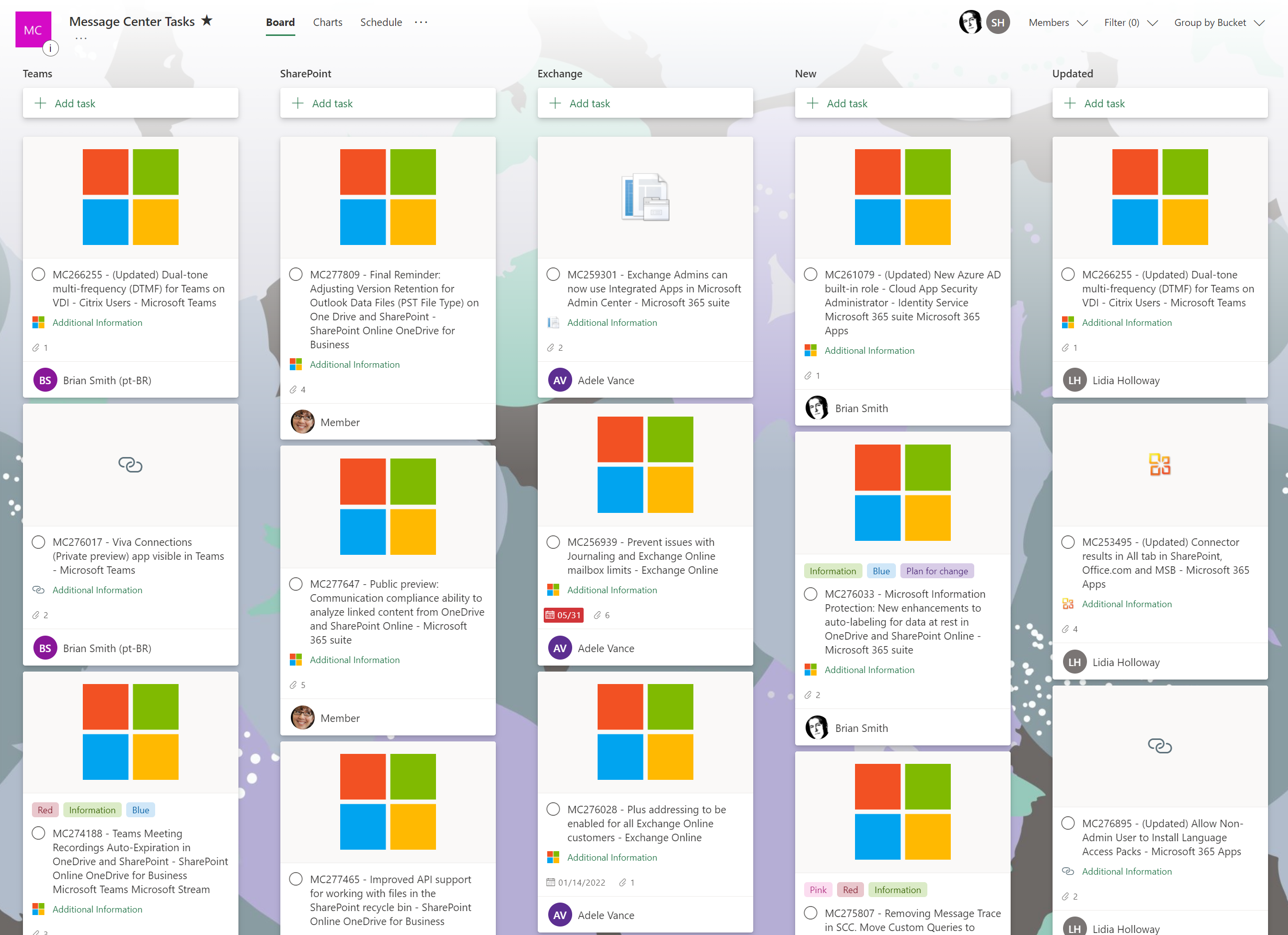Click the 05/31 due date badge
This screenshot has height=935, width=1288.
click(x=563, y=615)
